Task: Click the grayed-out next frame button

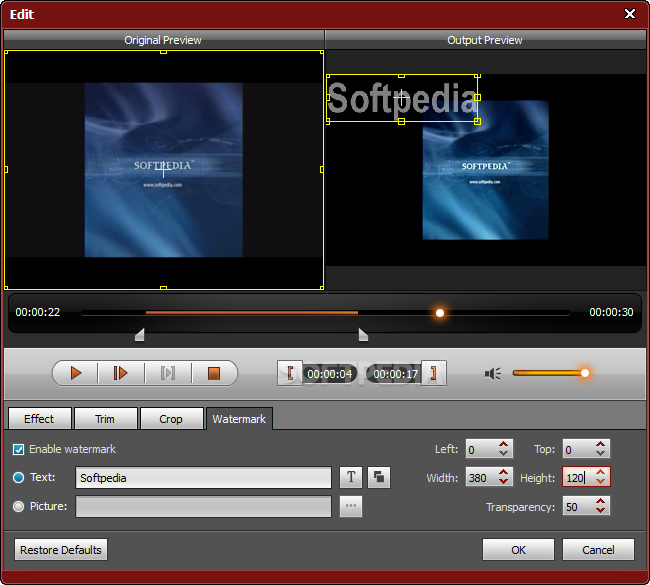Action: (168, 373)
